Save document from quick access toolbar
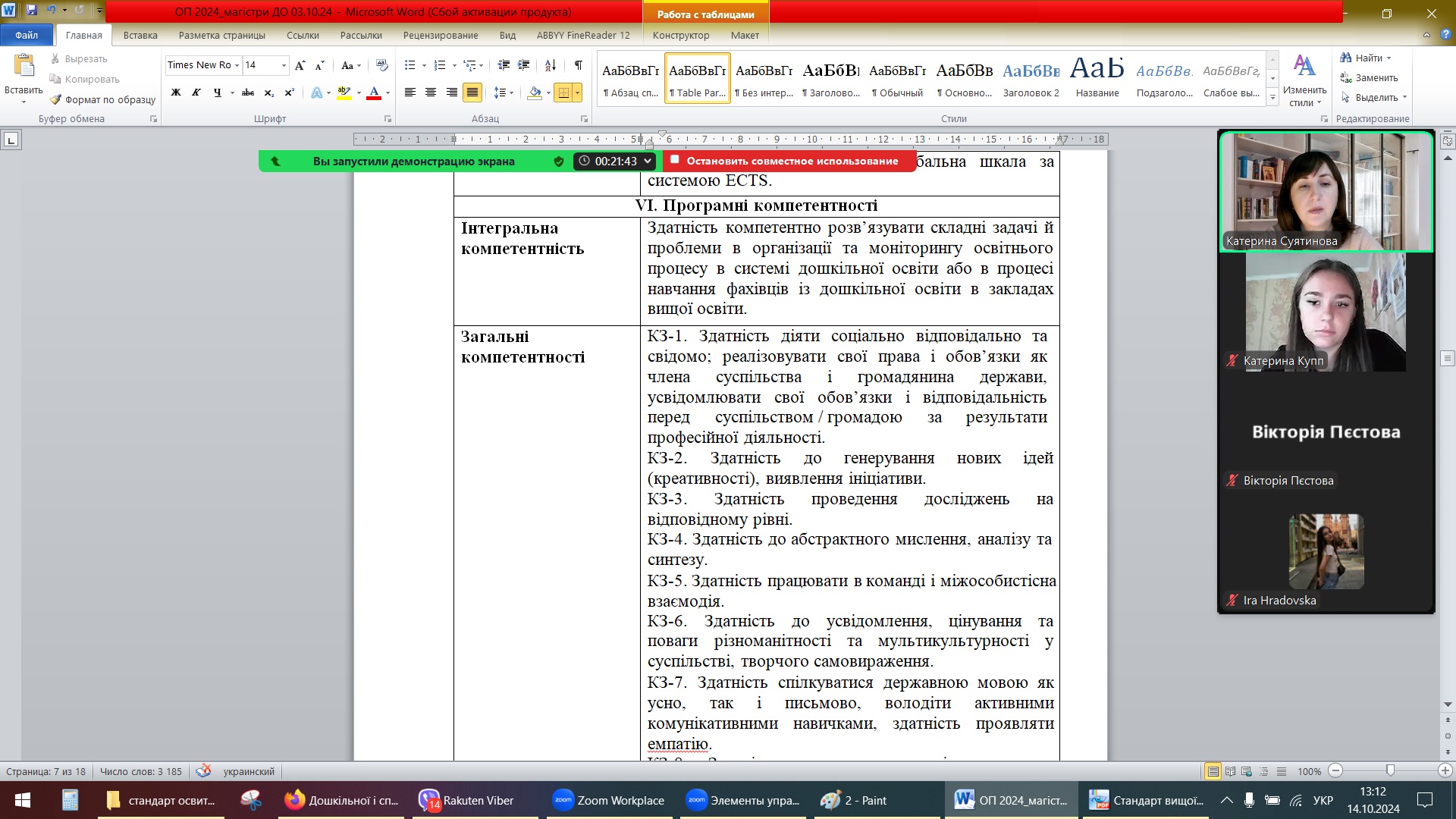1456x819 pixels. (x=32, y=11)
